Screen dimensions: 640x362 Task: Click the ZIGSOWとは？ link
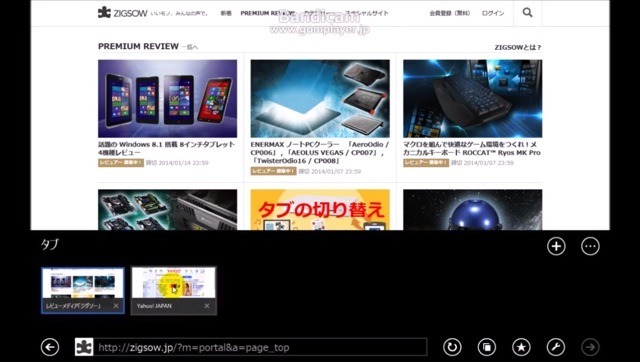(518, 47)
